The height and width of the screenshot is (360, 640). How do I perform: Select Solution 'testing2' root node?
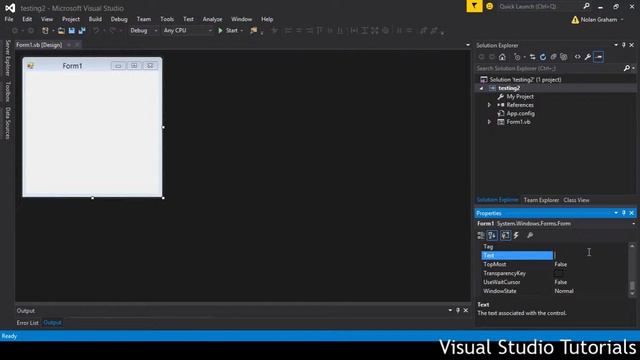[525, 80]
